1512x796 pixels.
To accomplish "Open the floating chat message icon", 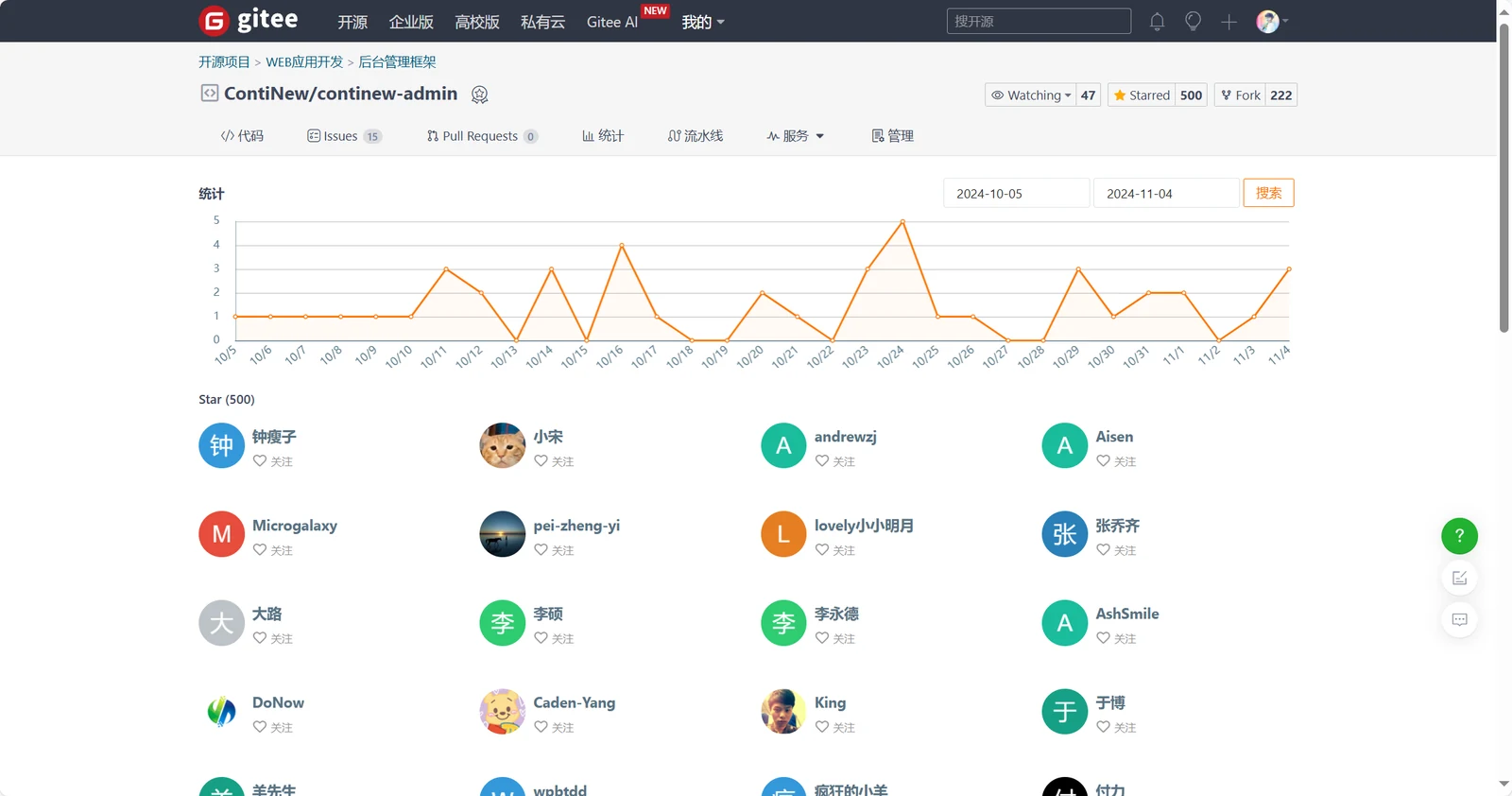I will 1459,619.
